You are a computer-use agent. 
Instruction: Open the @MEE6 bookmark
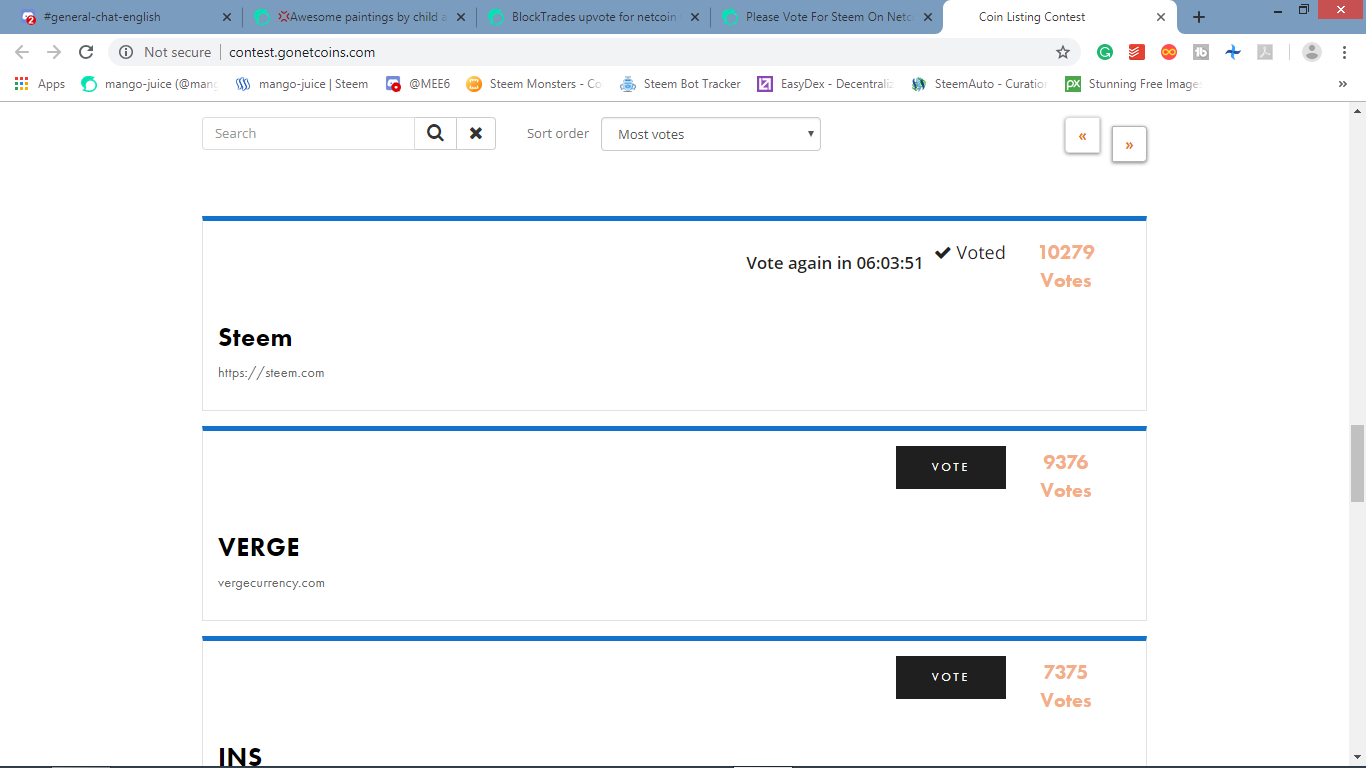point(418,84)
